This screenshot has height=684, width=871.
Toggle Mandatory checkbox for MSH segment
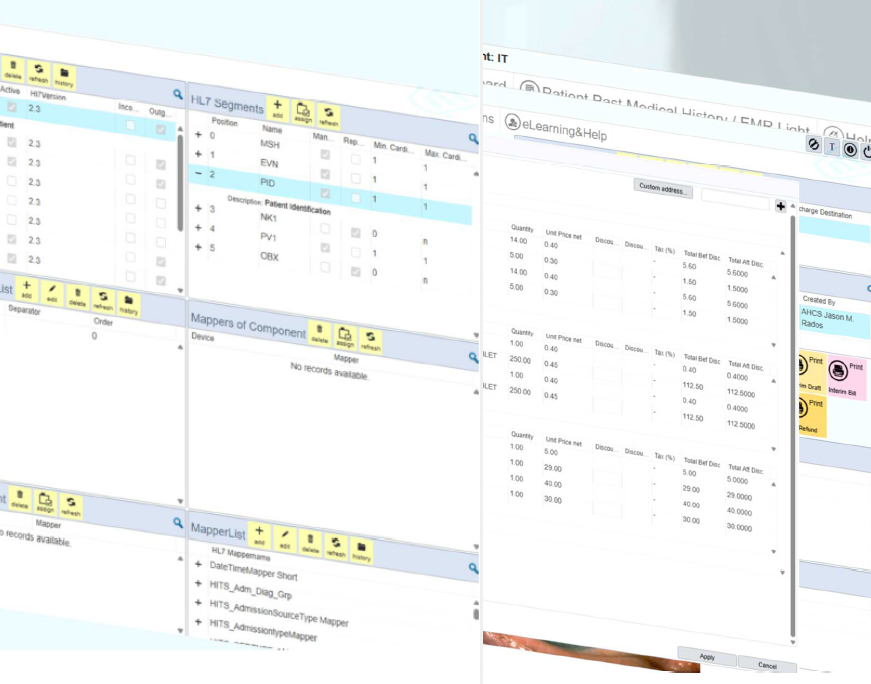(x=325, y=155)
